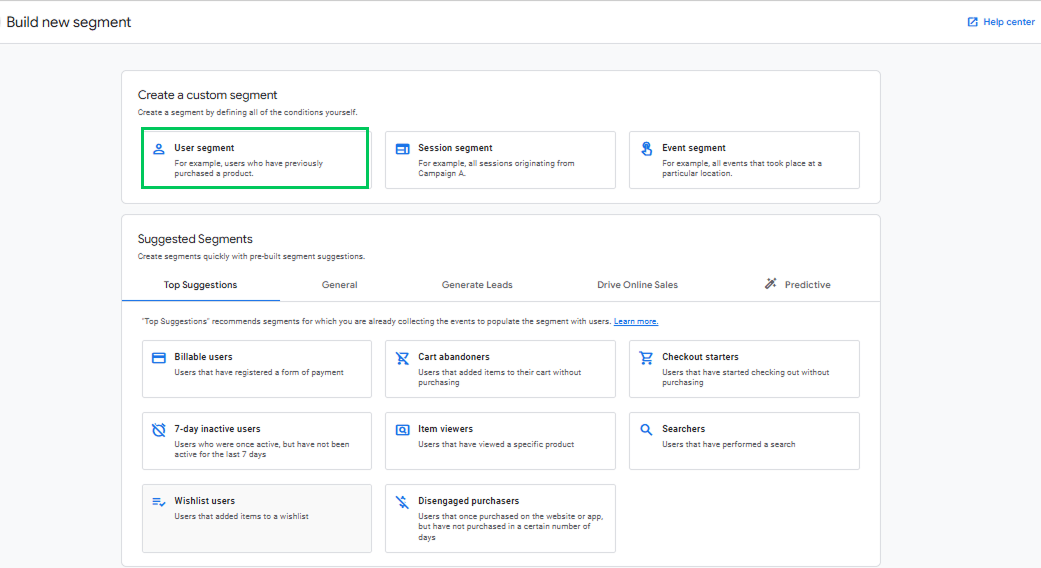
Task: Select the Drive Online Sales tab
Action: [x=637, y=285]
